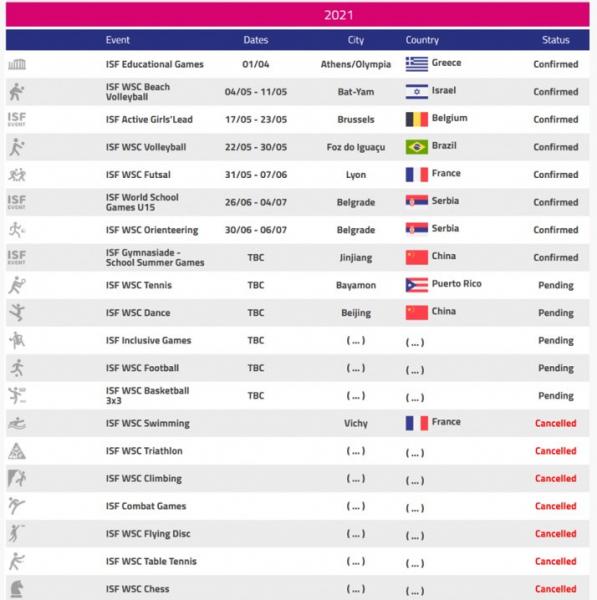This screenshot has height=600, width=597.
Task: Click the Futsal players icon
Action: [17, 175]
